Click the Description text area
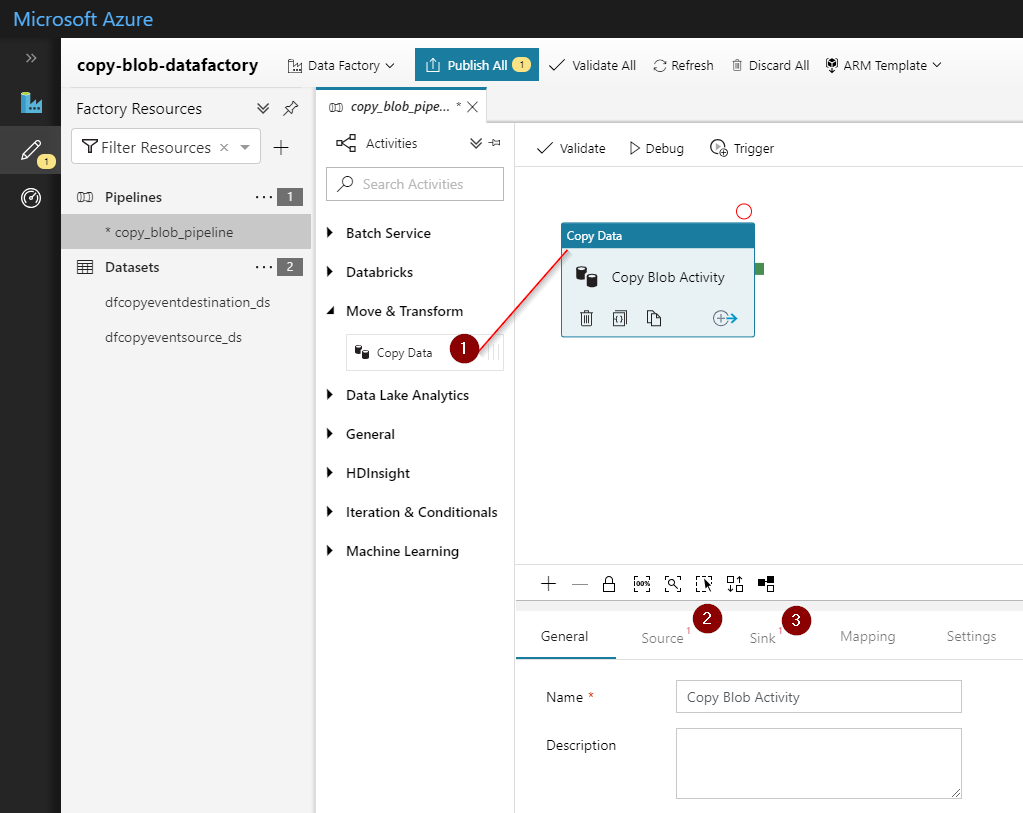The height and width of the screenshot is (813, 1023). click(819, 763)
